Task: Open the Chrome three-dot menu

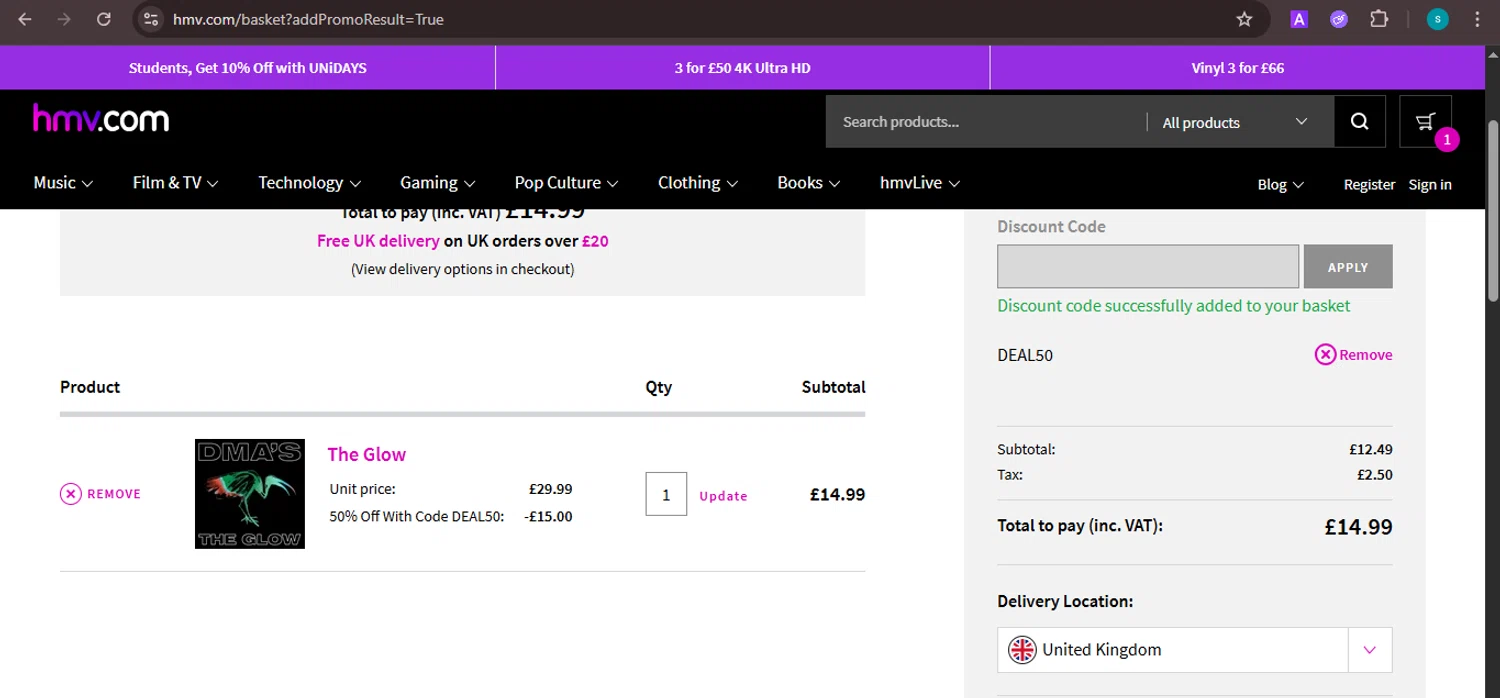Action: [1478, 19]
